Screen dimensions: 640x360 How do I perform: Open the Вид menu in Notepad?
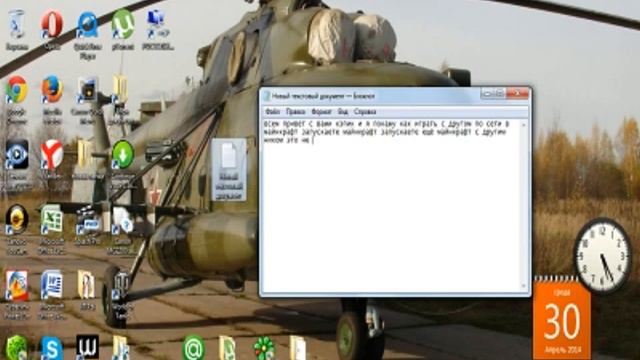(x=343, y=111)
